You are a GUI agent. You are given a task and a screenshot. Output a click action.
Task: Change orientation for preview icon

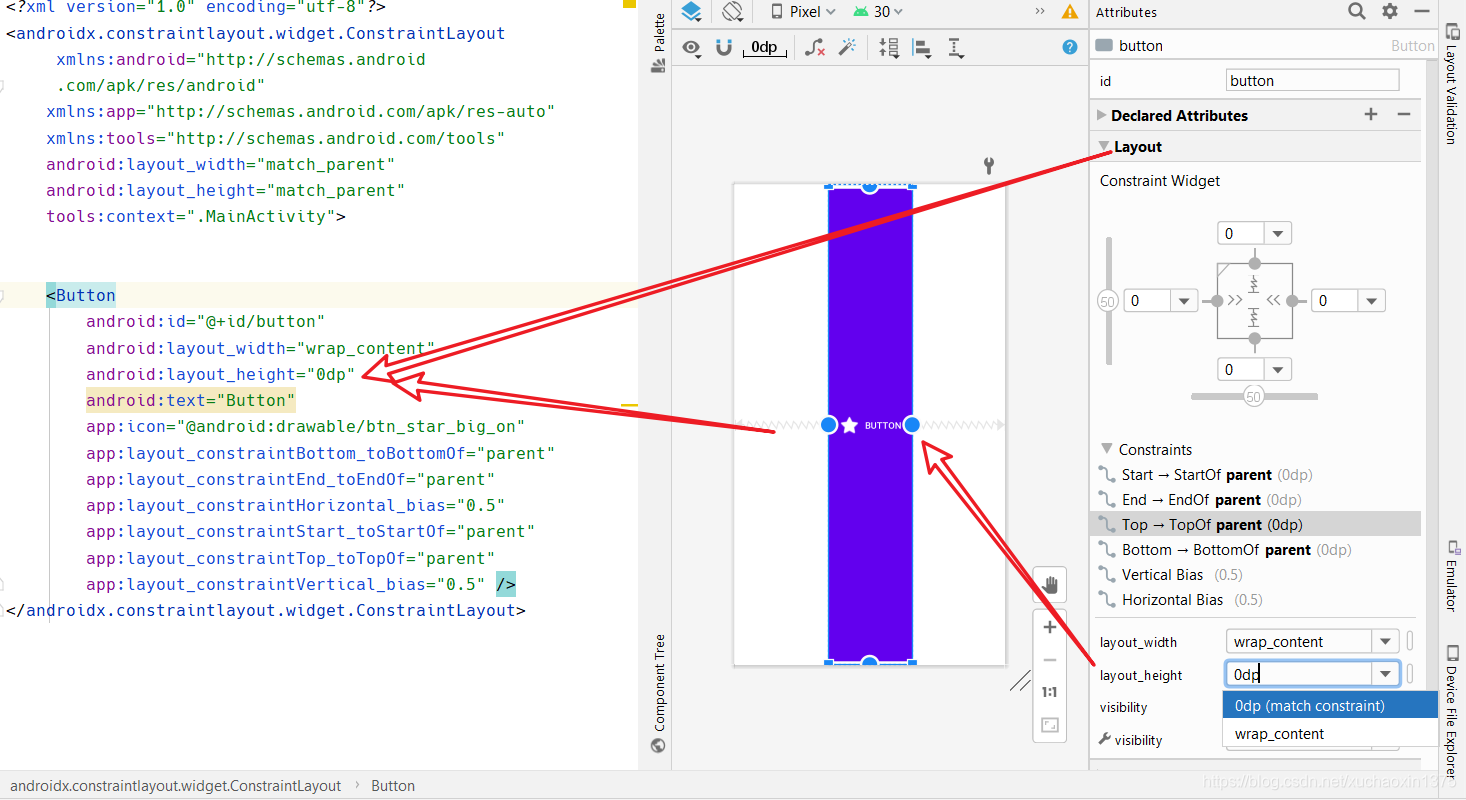click(734, 12)
